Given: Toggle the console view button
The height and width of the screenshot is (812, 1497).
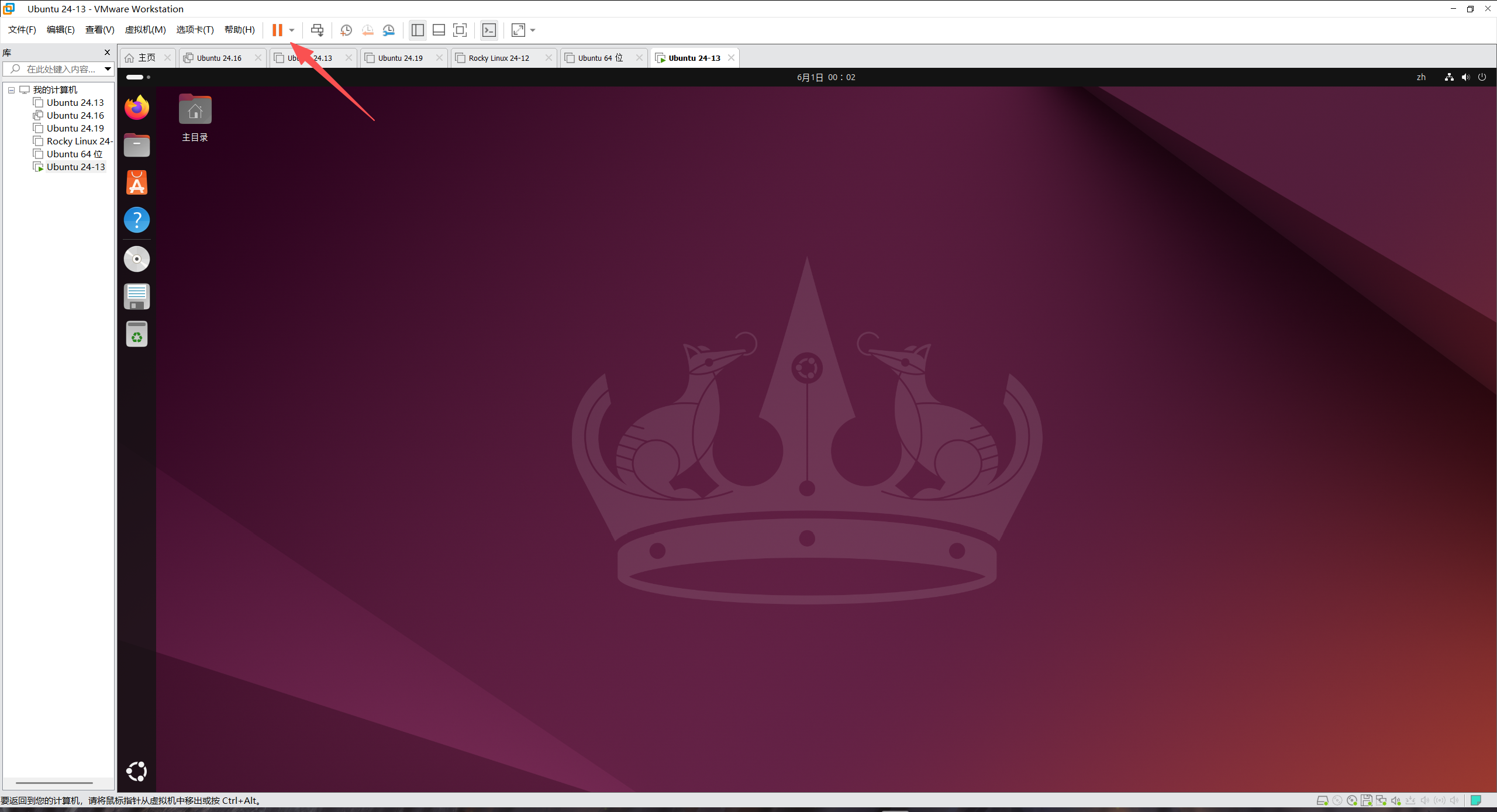Looking at the screenshot, I should click(x=489, y=30).
